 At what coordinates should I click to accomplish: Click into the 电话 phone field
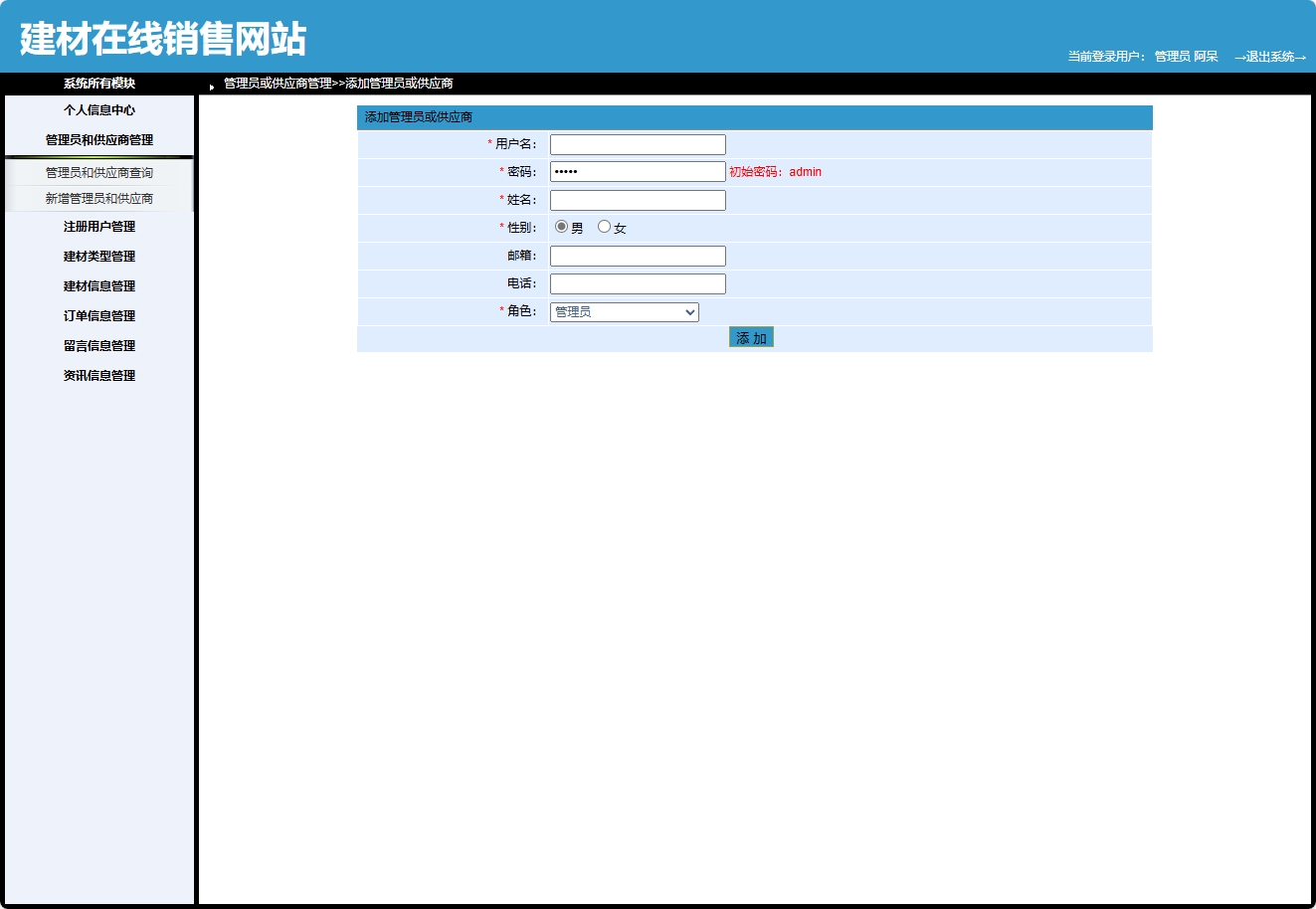(x=637, y=282)
